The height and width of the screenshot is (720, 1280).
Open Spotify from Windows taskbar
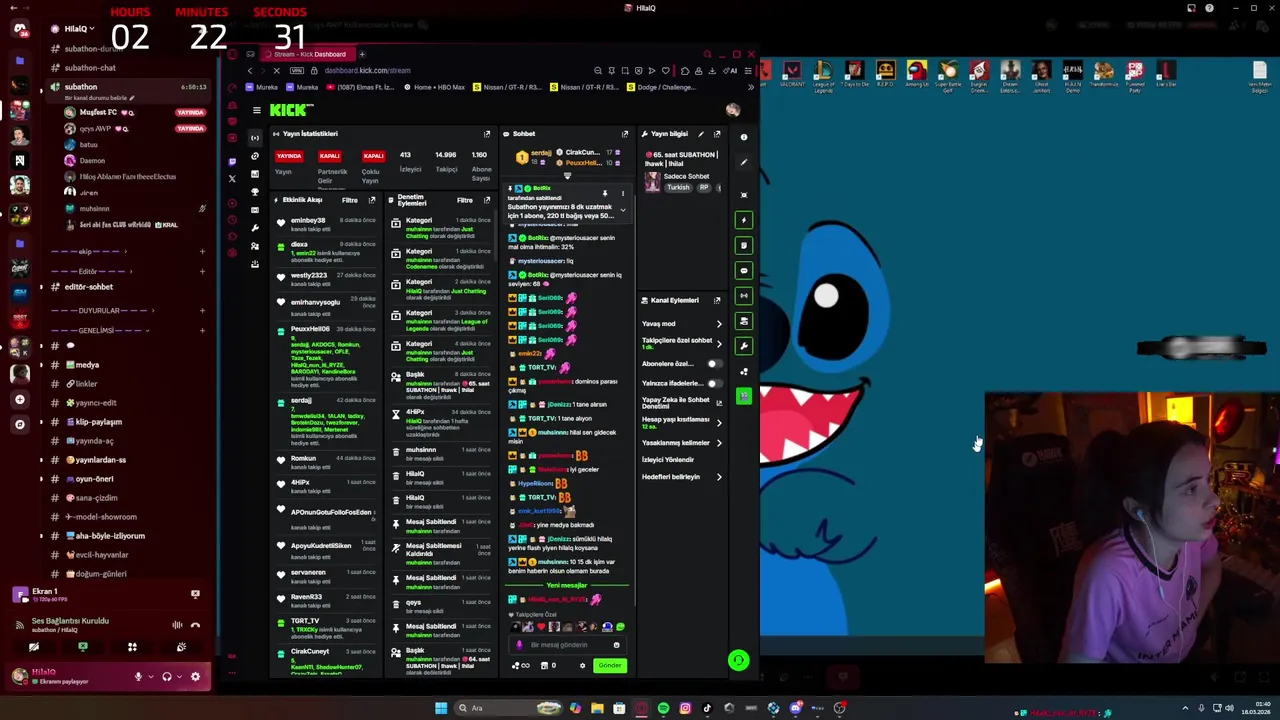click(x=663, y=708)
